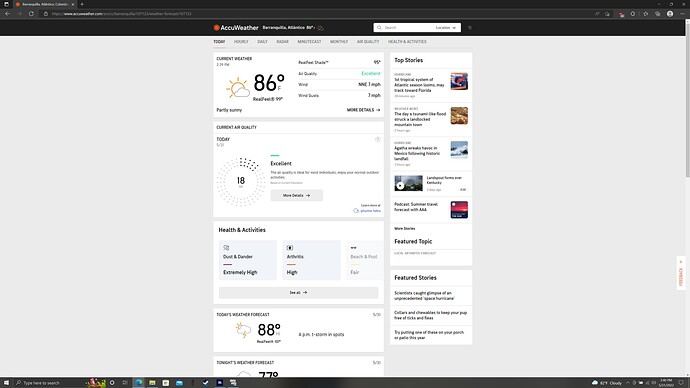Open the browser Favorites star icon
Image resolution: width=690 pixels, height=388 pixels.
click(x=646, y=14)
